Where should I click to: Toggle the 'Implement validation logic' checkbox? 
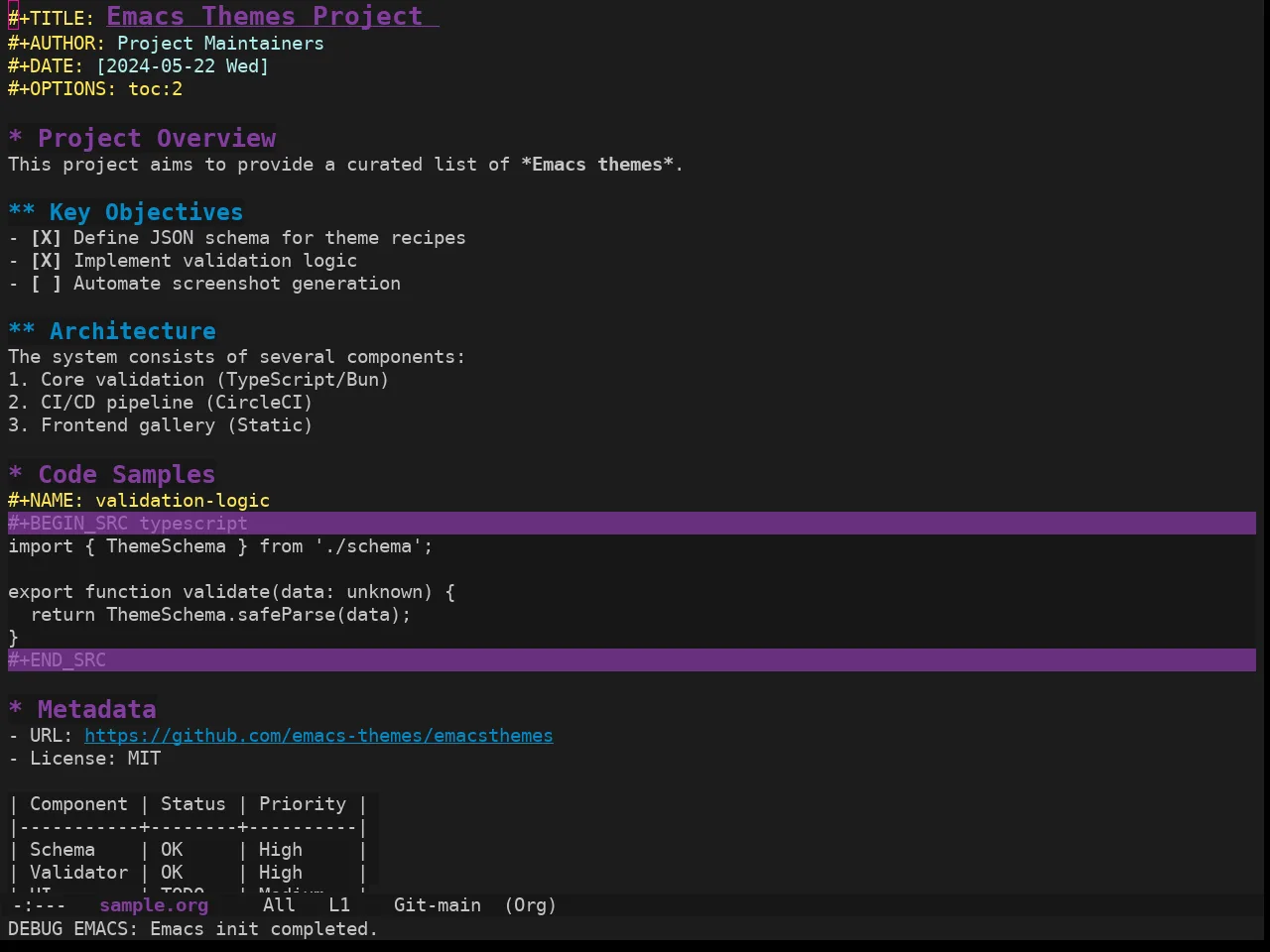coord(46,261)
